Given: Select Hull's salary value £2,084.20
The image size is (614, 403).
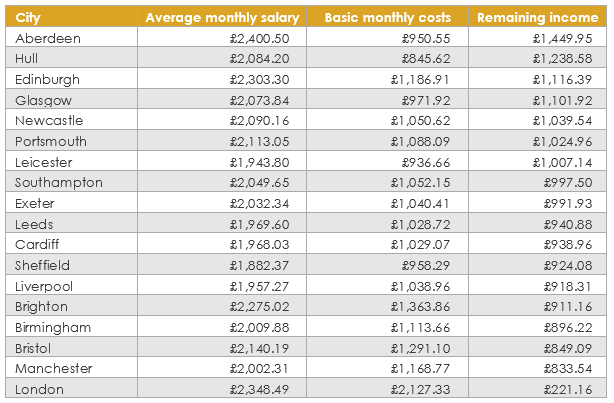Looking at the screenshot, I should (260, 59).
